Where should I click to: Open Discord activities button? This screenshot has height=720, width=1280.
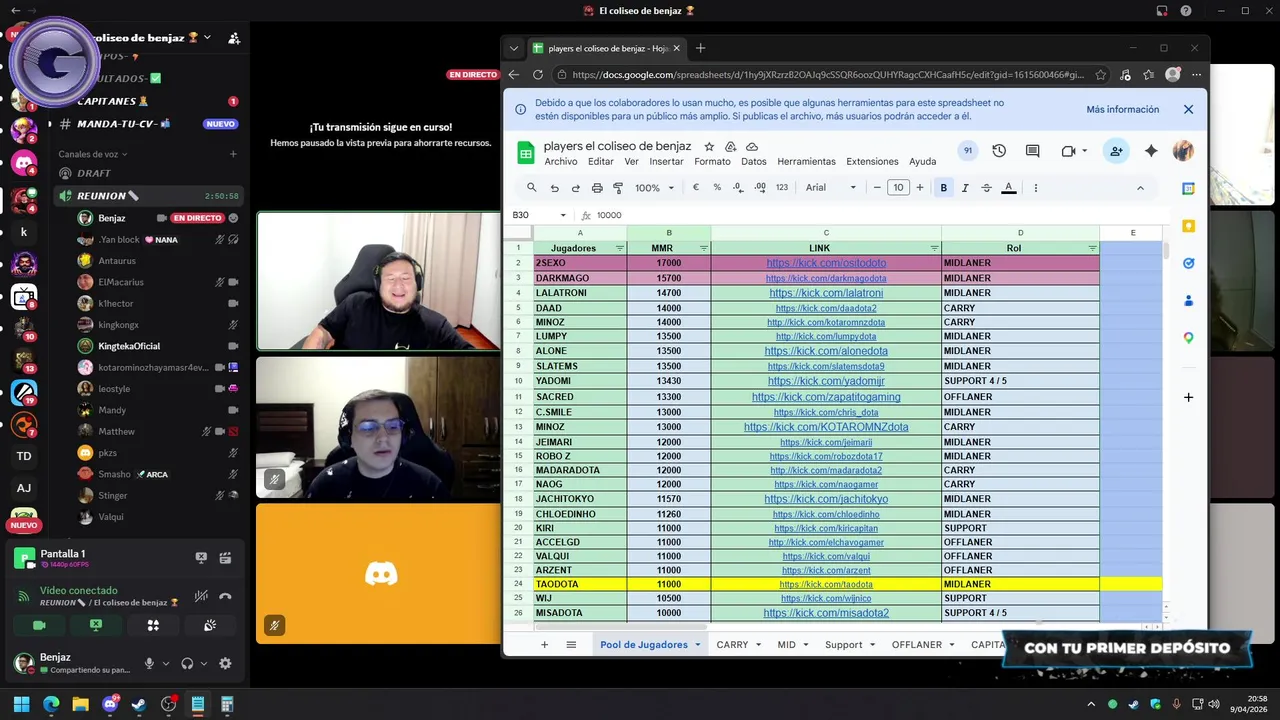[153, 625]
